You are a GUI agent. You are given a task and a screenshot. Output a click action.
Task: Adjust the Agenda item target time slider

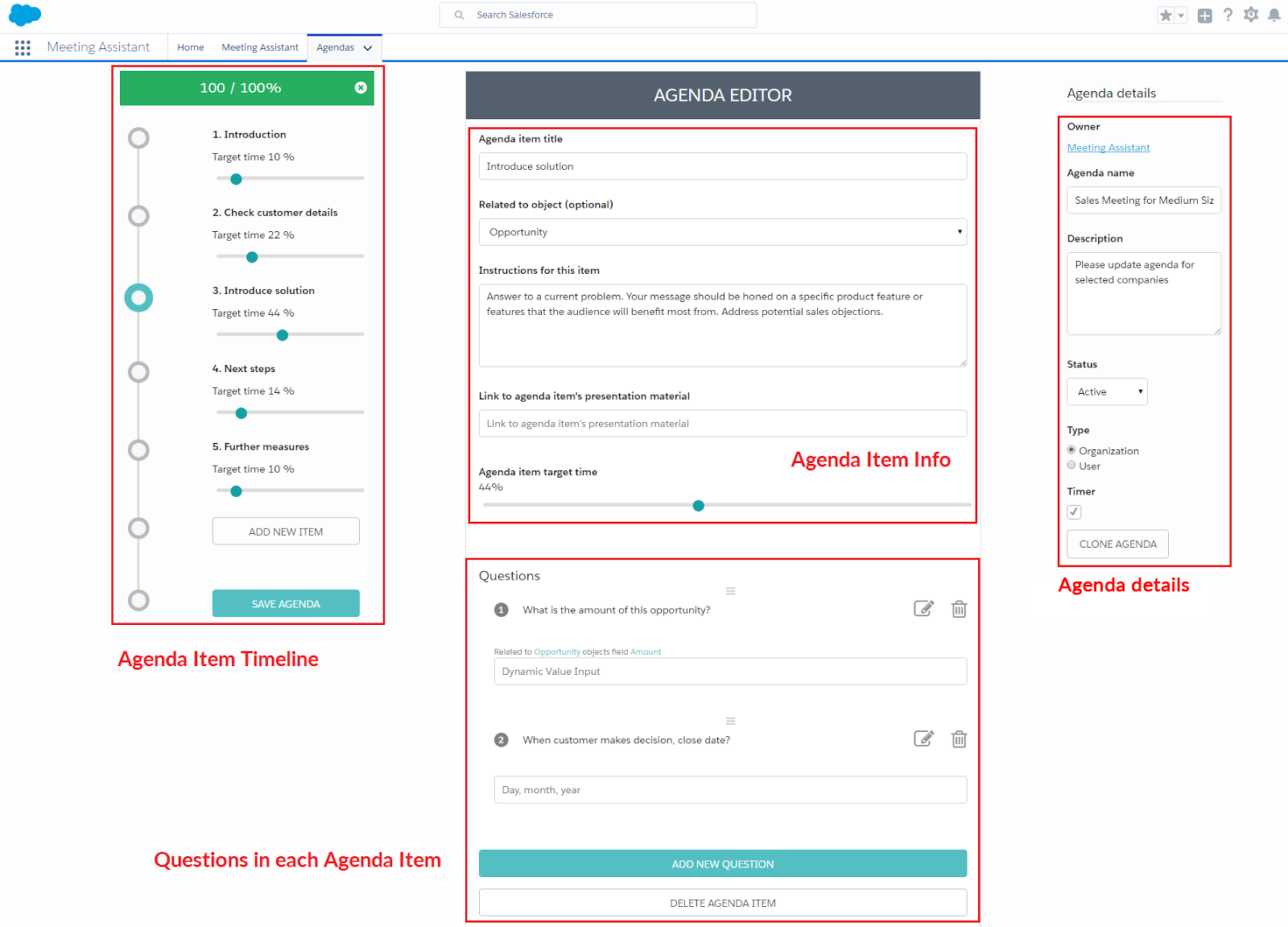click(699, 506)
